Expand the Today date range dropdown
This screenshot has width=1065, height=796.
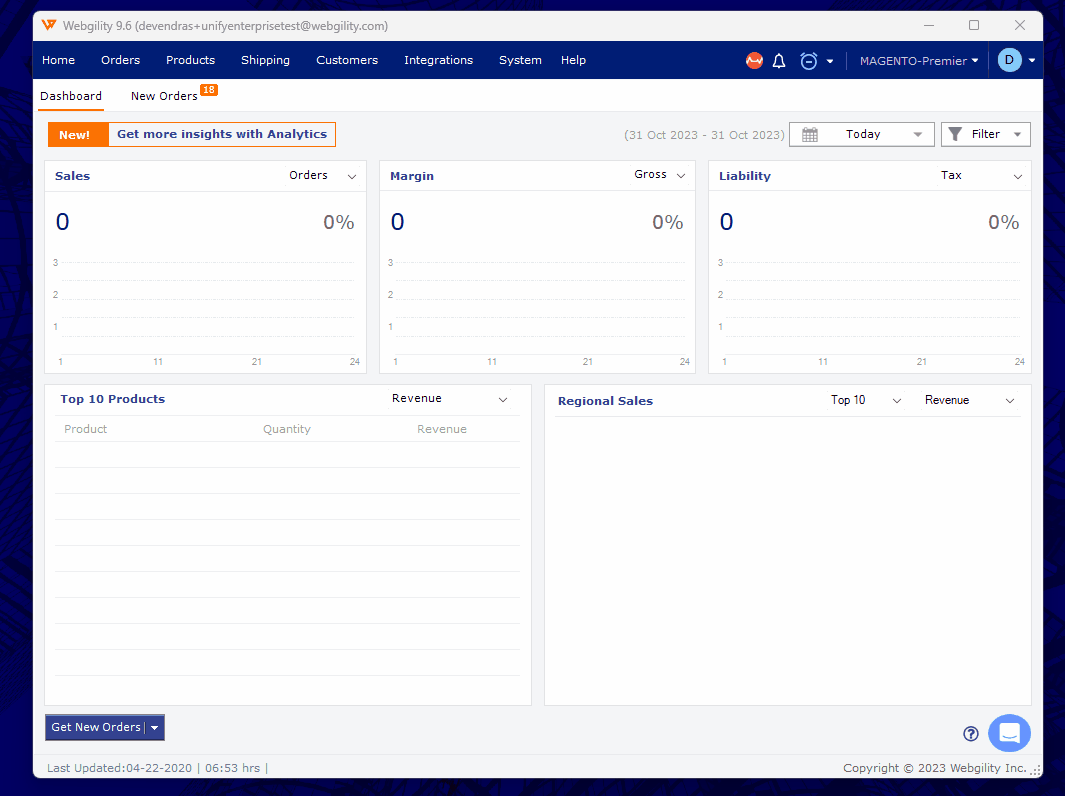tap(917, 135)
